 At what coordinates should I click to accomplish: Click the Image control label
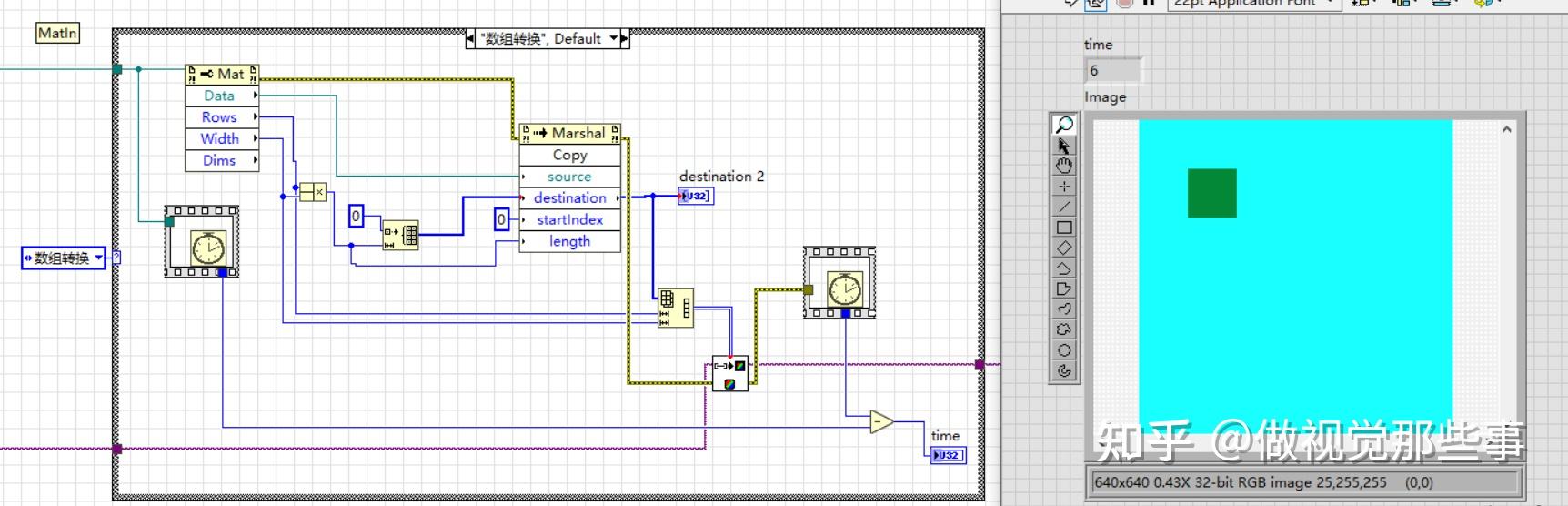pos(1105,97)
